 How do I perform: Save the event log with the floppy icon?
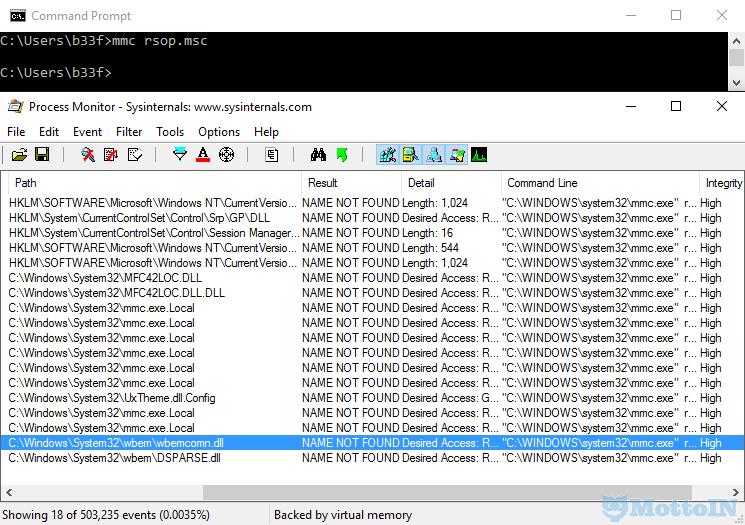[x=42, y=155]
